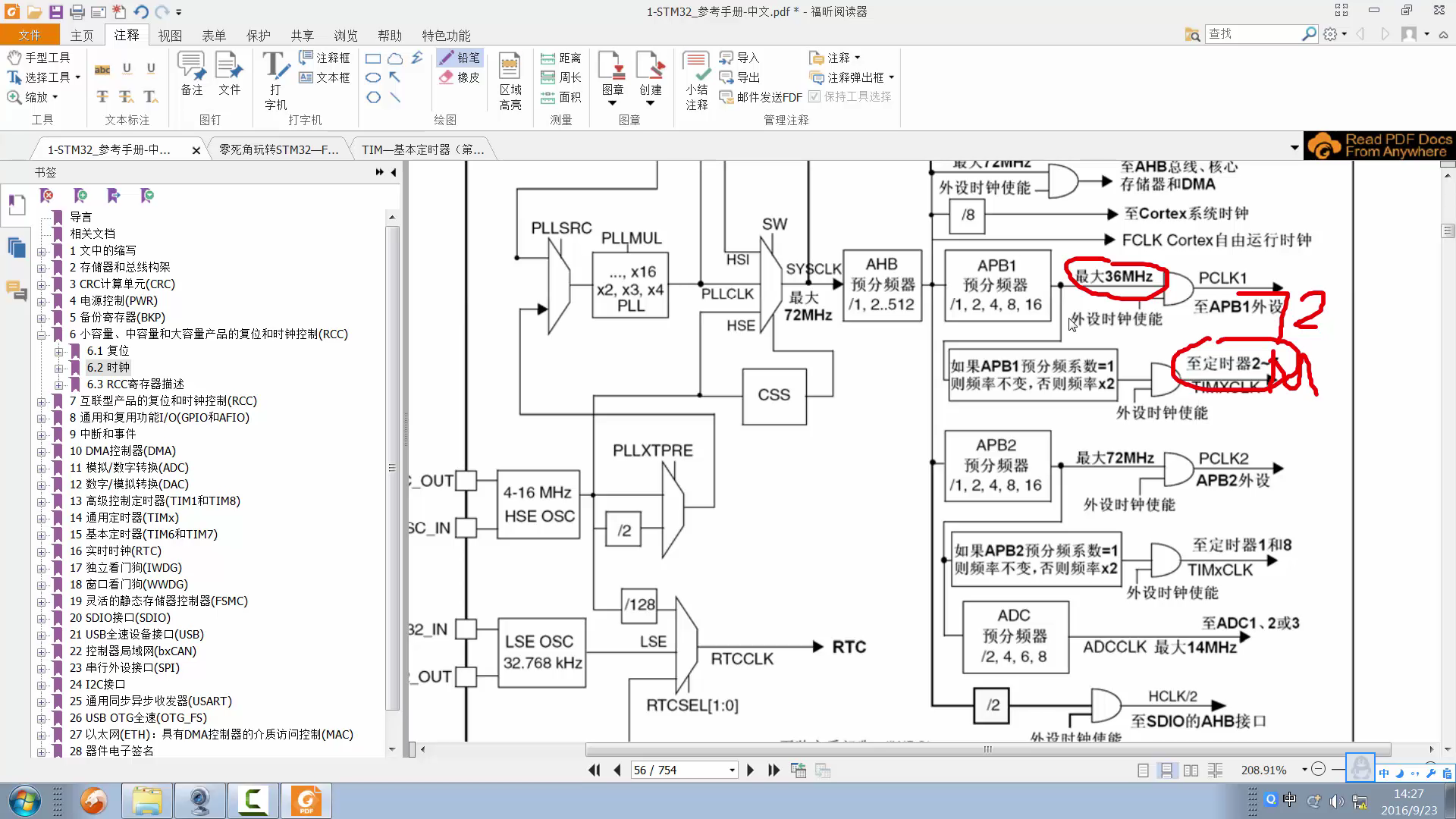Image resolution: width=1456 pixels, height=819 pixels.
Task: Go to next page
Action: 750,770
